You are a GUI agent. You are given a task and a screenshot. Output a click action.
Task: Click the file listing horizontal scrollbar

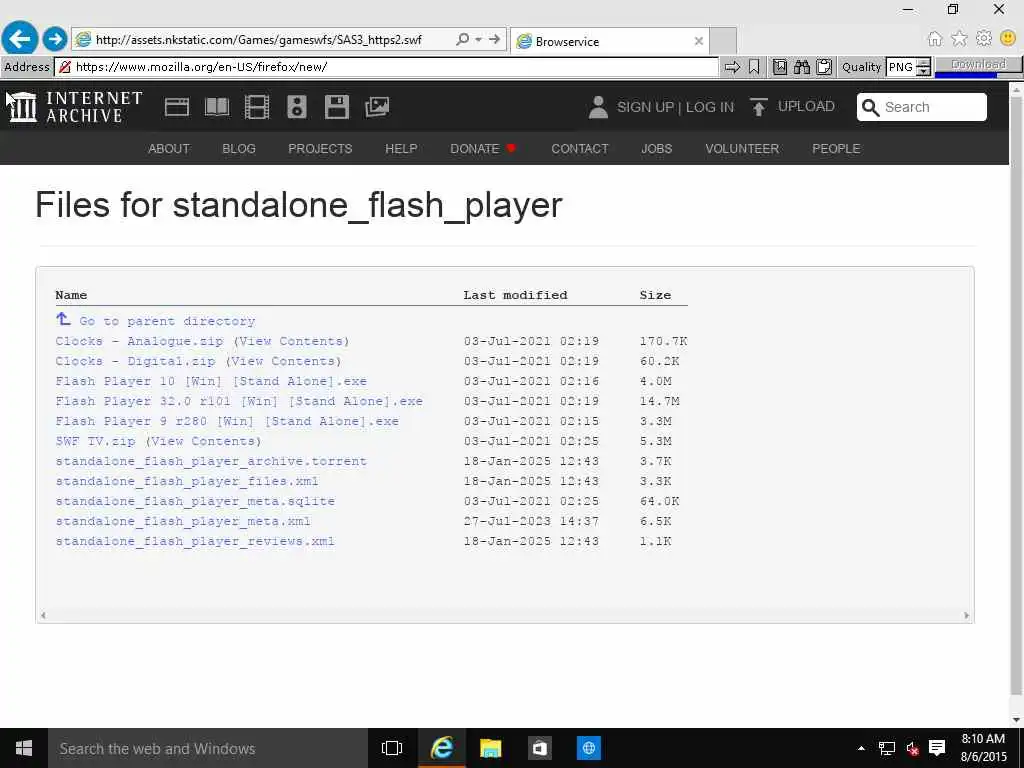[x=505, y=615]
